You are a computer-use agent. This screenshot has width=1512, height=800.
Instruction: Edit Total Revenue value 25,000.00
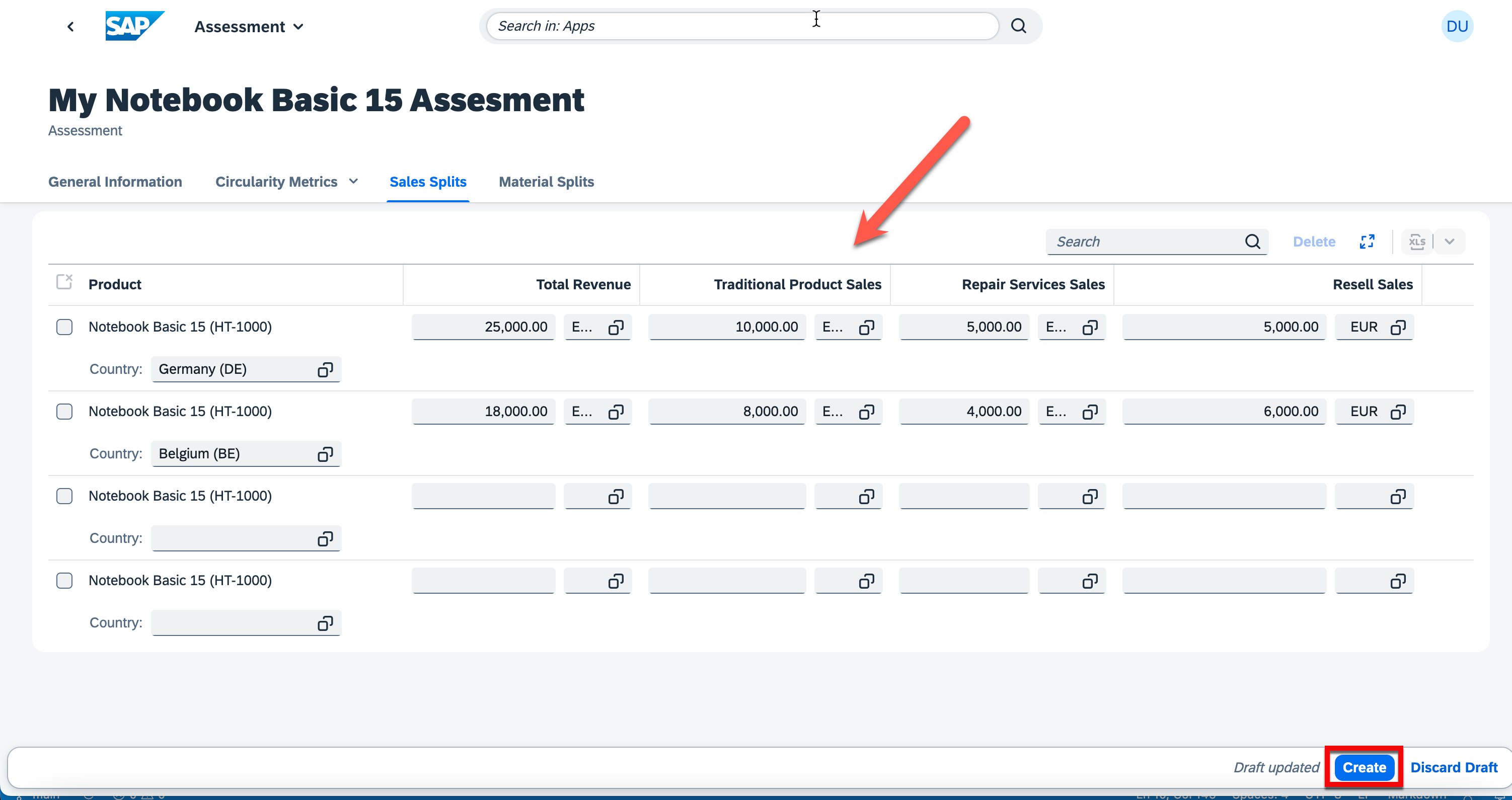(x=483, y=327)
